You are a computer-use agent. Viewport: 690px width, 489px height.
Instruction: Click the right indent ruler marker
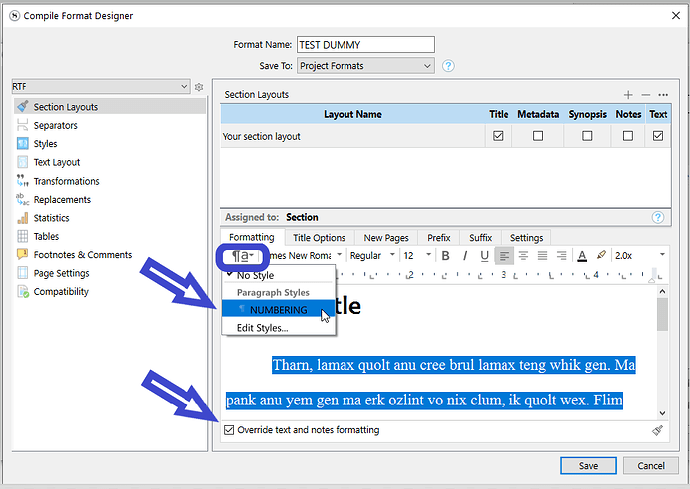coord(653,279)
